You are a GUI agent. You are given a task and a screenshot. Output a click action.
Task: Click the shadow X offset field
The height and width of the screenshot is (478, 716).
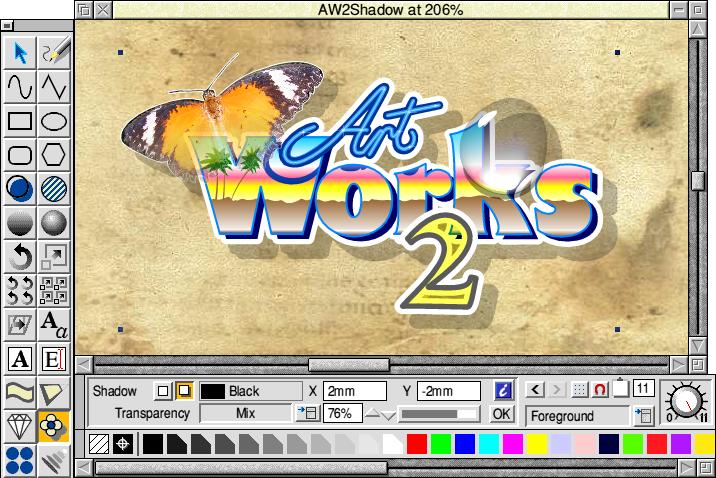(x=354, y=391)
